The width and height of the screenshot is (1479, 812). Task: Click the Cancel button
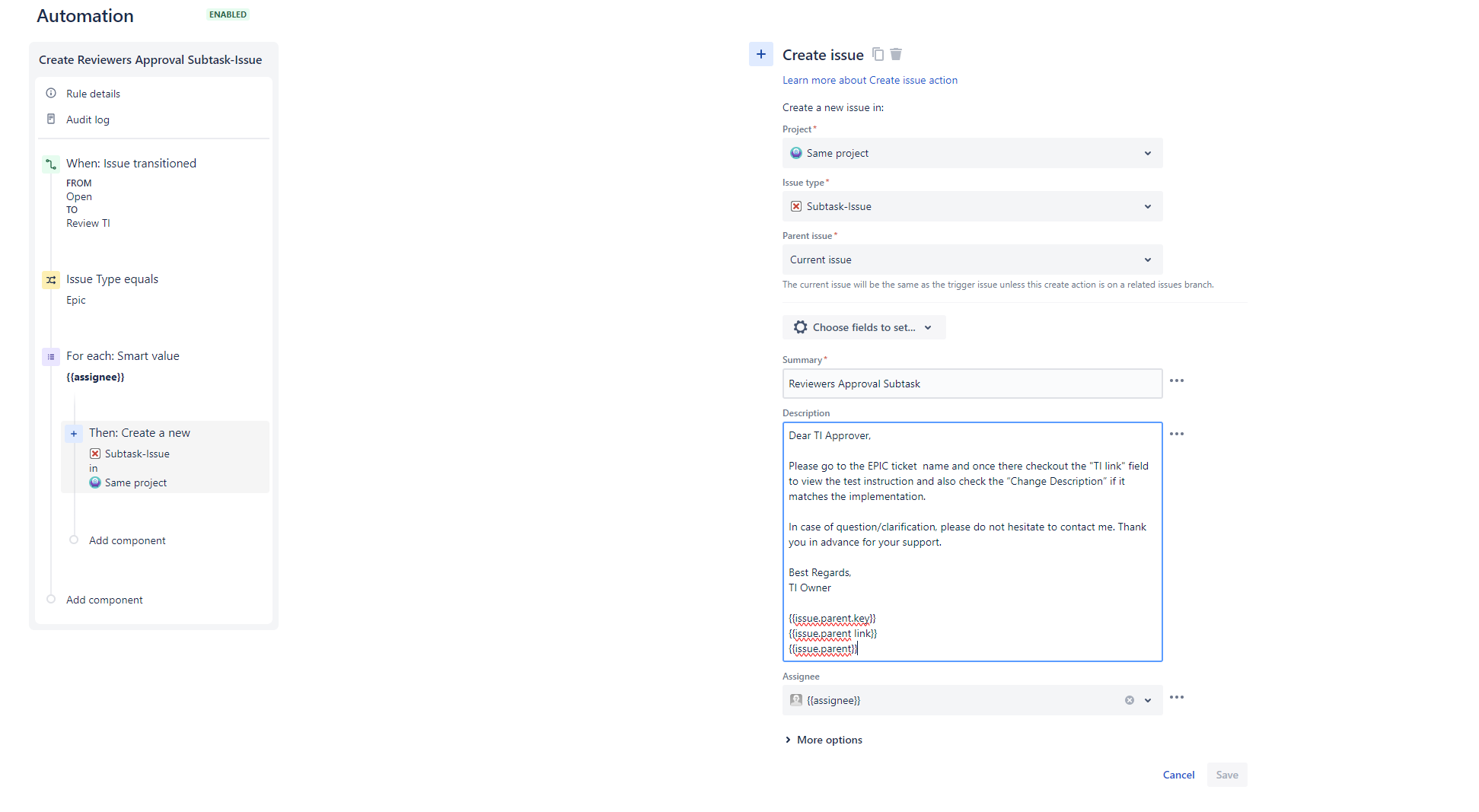[x=1178, y=774]
